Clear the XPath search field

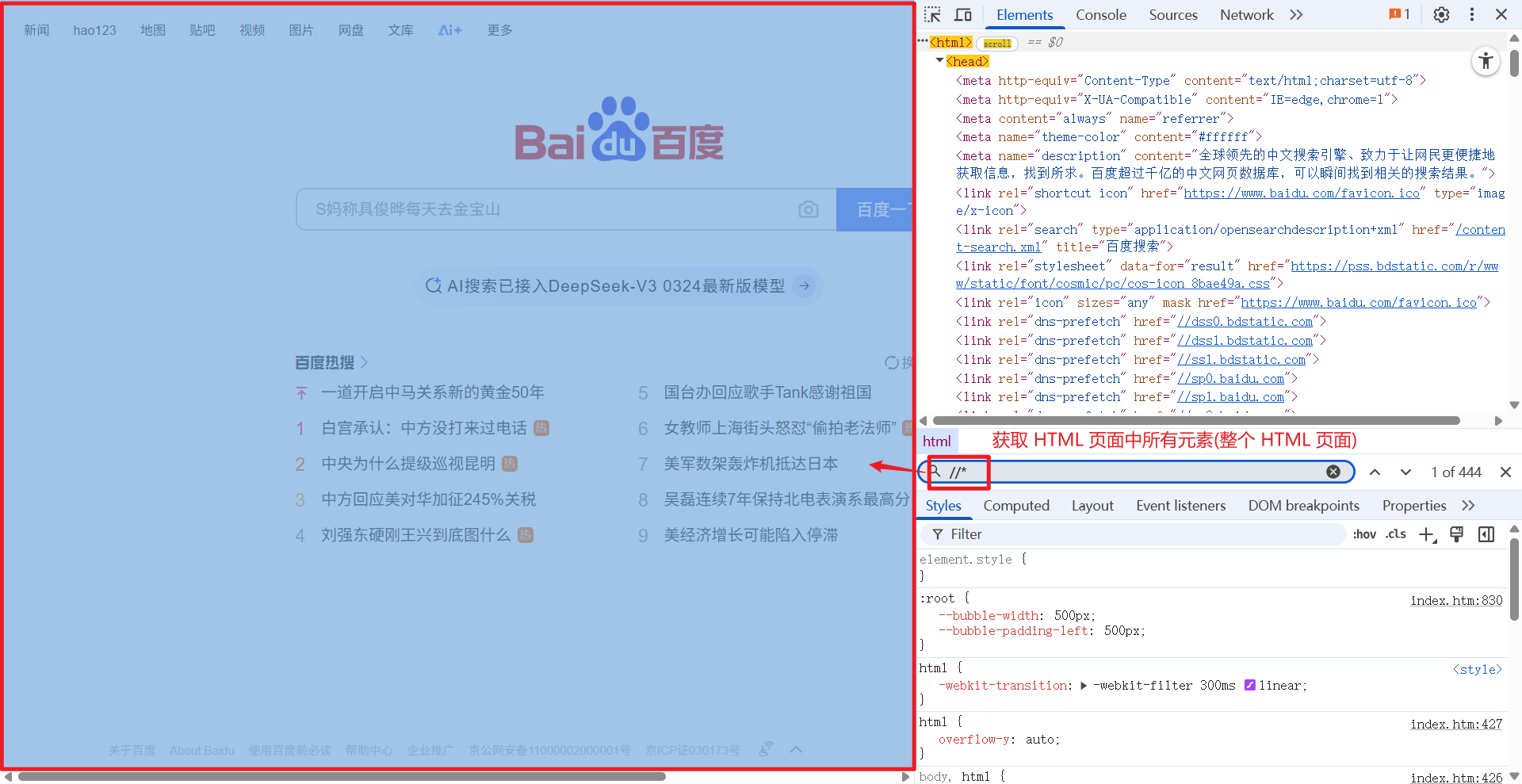pos(1333,472)
